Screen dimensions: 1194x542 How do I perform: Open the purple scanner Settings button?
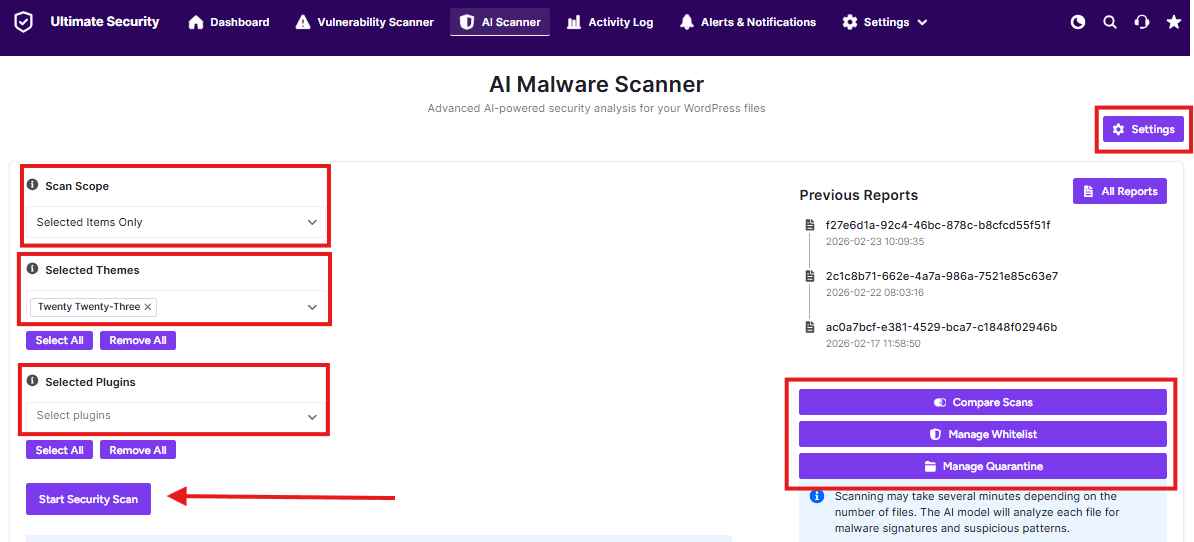pos(1143,129)
